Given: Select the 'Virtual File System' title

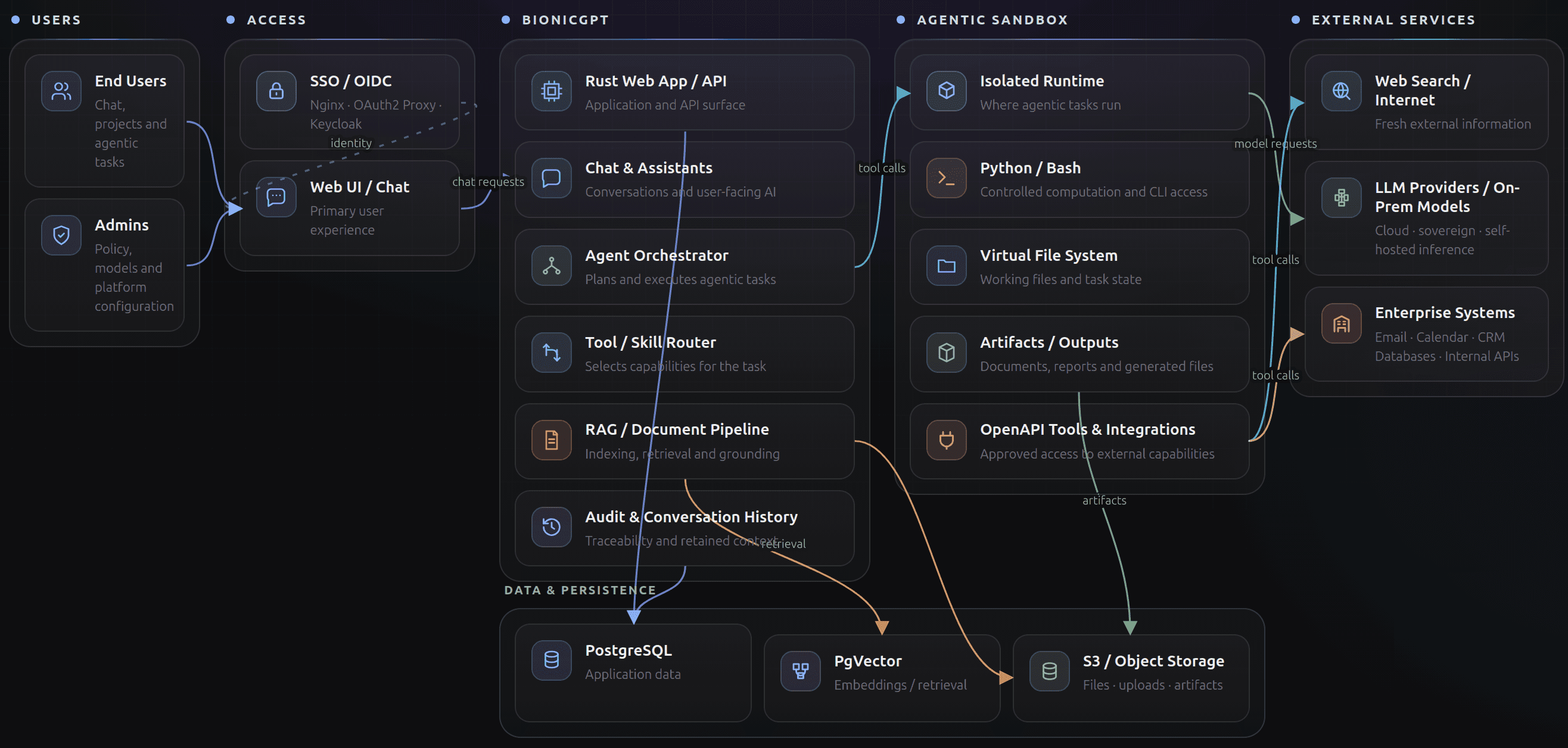Looking at the screenshot, I should tap(1048, 255).
